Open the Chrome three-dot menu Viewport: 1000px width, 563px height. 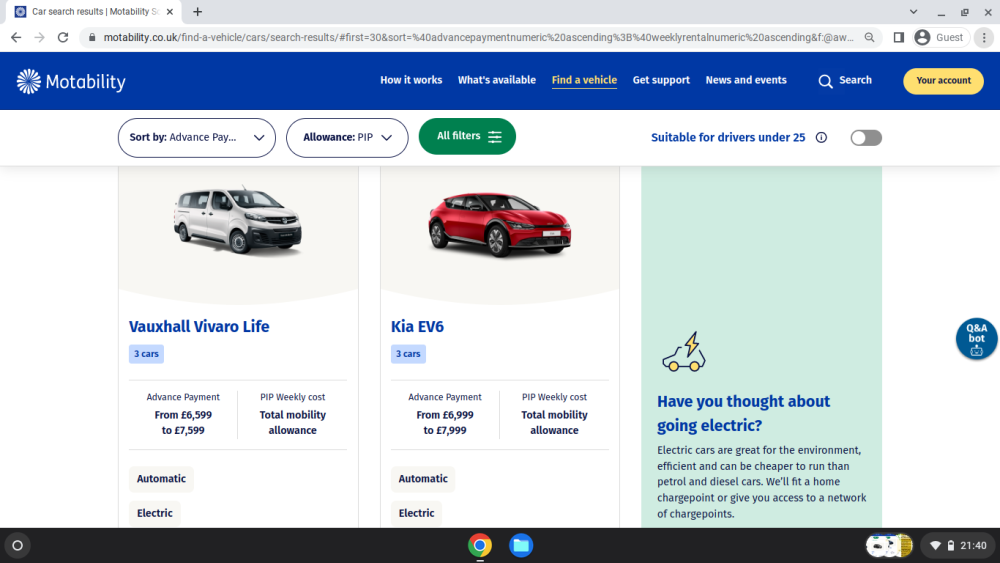click(984, 38)
